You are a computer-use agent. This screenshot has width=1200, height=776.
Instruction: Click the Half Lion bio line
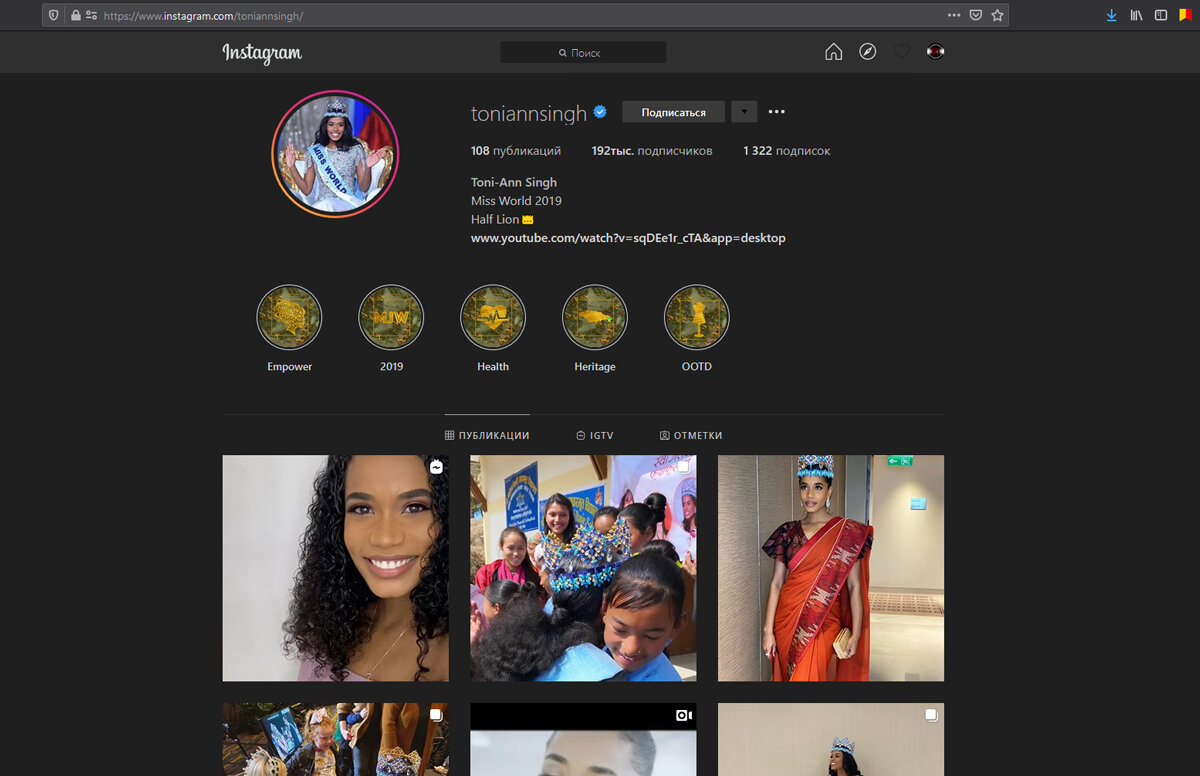(x=502, y=219)
